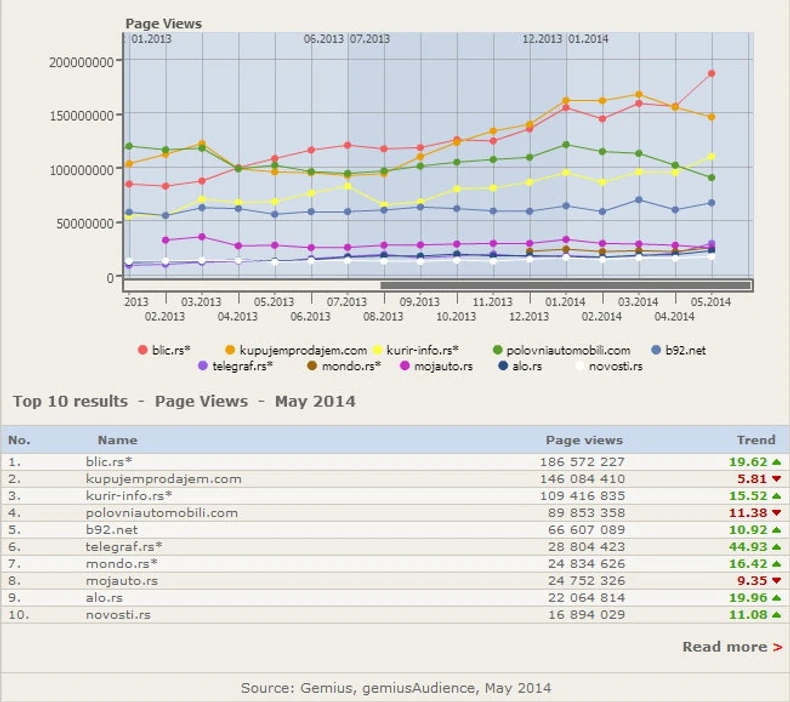Click the kurir-info.rs* yellow legend dot
The height and width of the screenshot is (702, 790).
[378, 350]
